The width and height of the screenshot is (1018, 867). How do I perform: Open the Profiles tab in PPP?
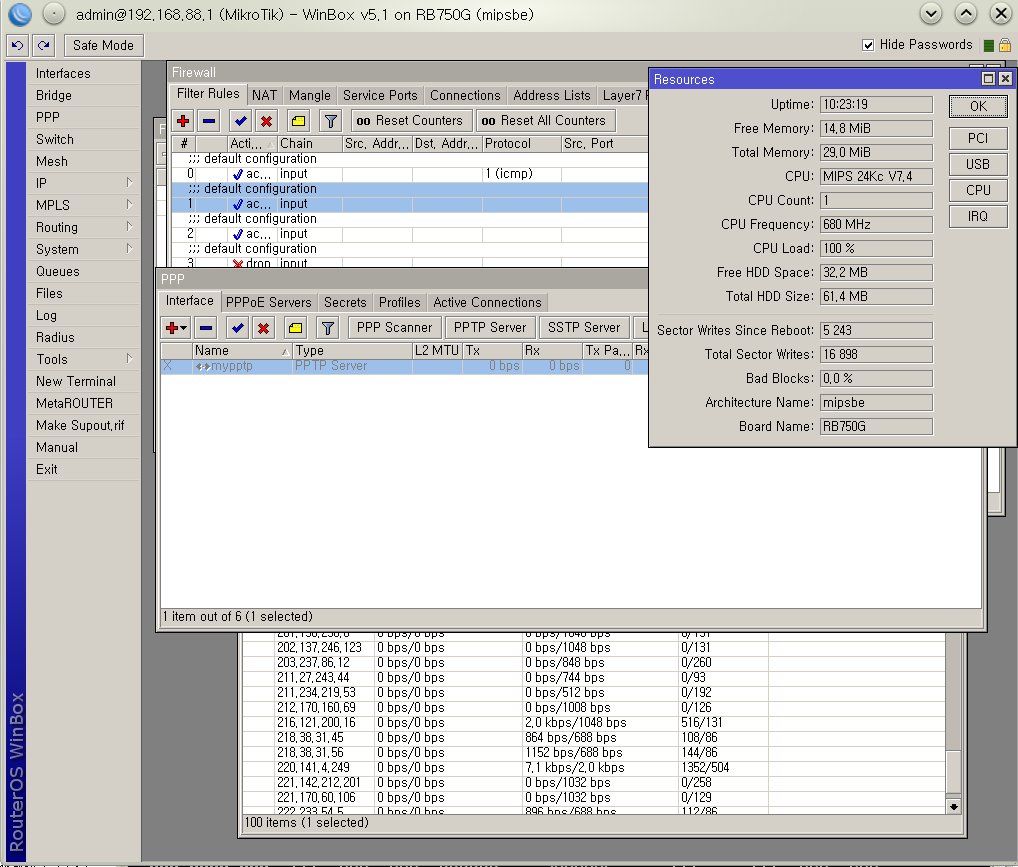[400, 303]
